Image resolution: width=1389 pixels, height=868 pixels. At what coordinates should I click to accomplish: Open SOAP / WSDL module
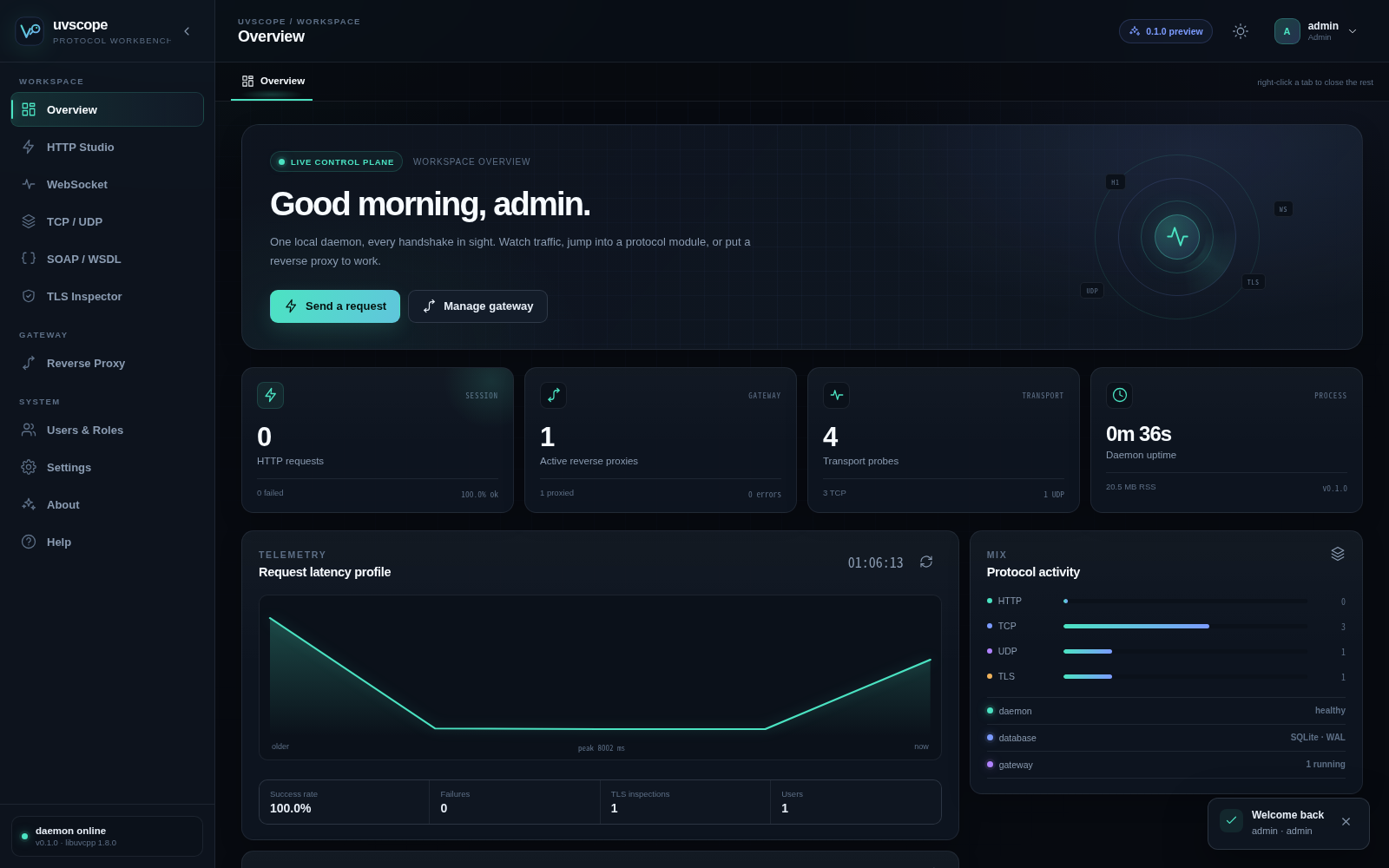(108, 259)
